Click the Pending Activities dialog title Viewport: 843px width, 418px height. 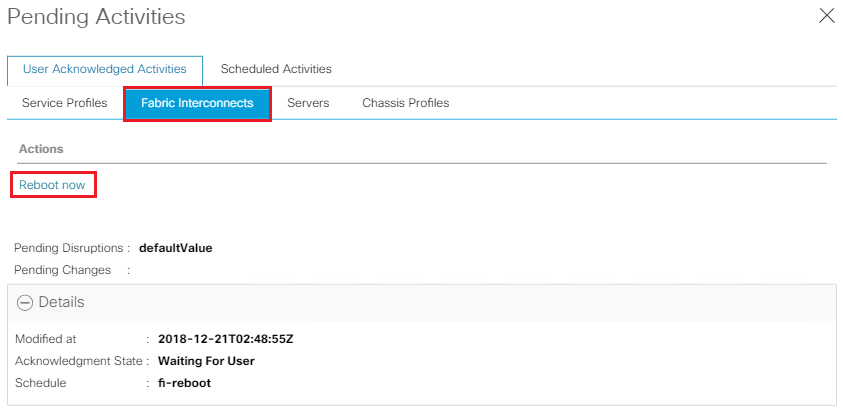96,17
